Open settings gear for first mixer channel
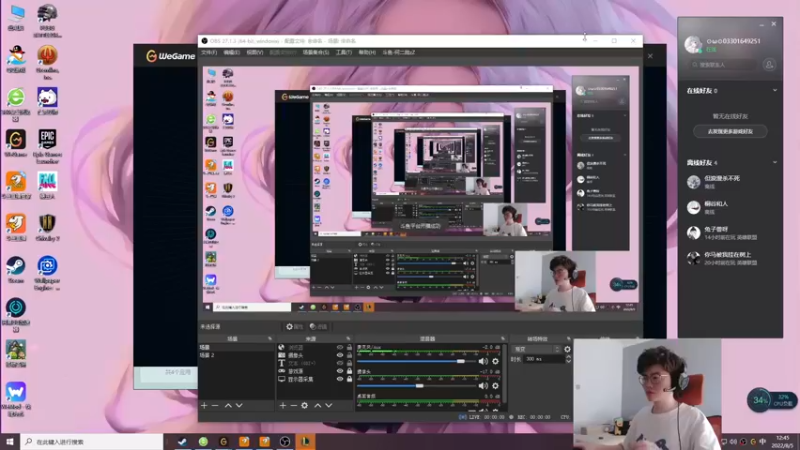This screenshot has height=450, width=800. coord(495,361)
